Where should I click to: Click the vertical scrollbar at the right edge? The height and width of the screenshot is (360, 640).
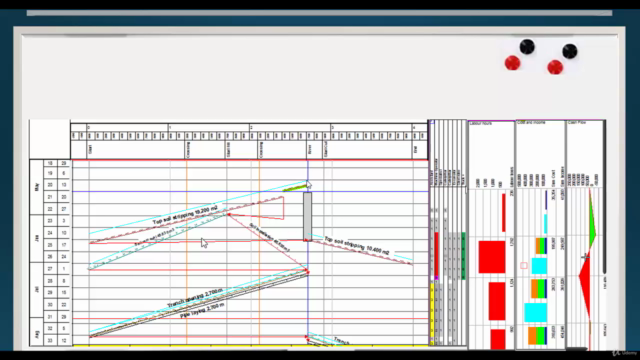[605, 196]
